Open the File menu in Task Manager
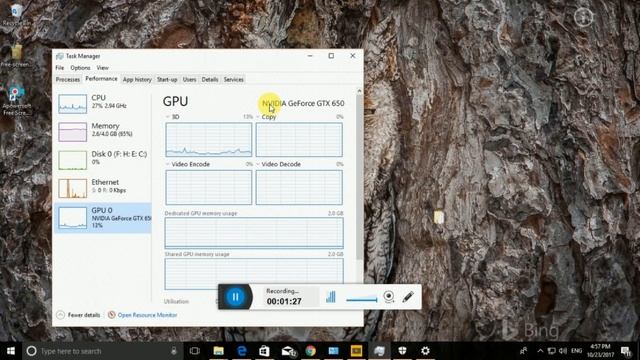 click(x=60, y=68)
